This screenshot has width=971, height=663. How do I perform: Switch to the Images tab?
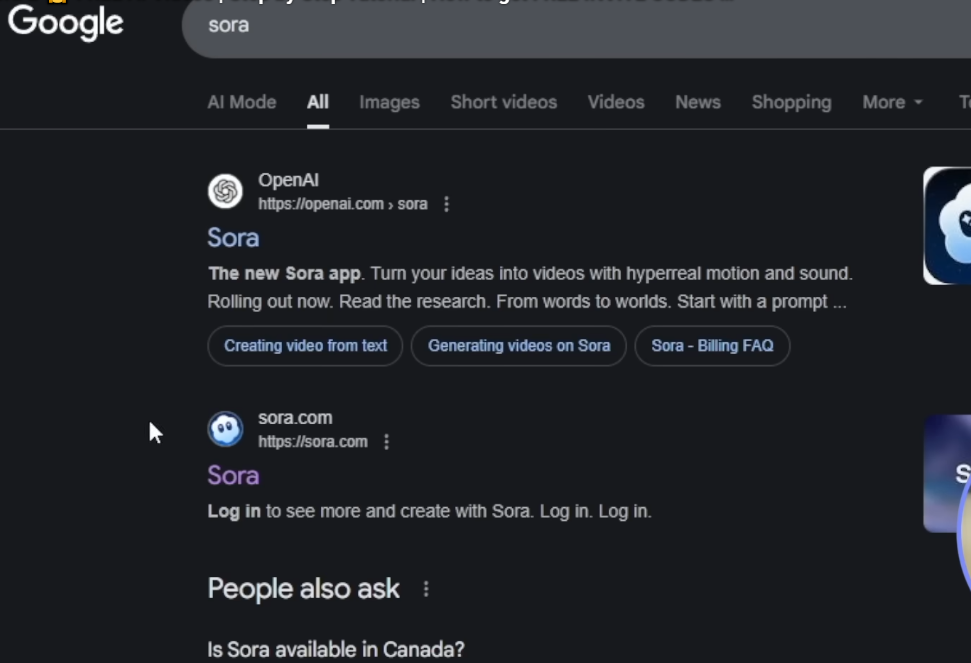[x=389, y=102]
